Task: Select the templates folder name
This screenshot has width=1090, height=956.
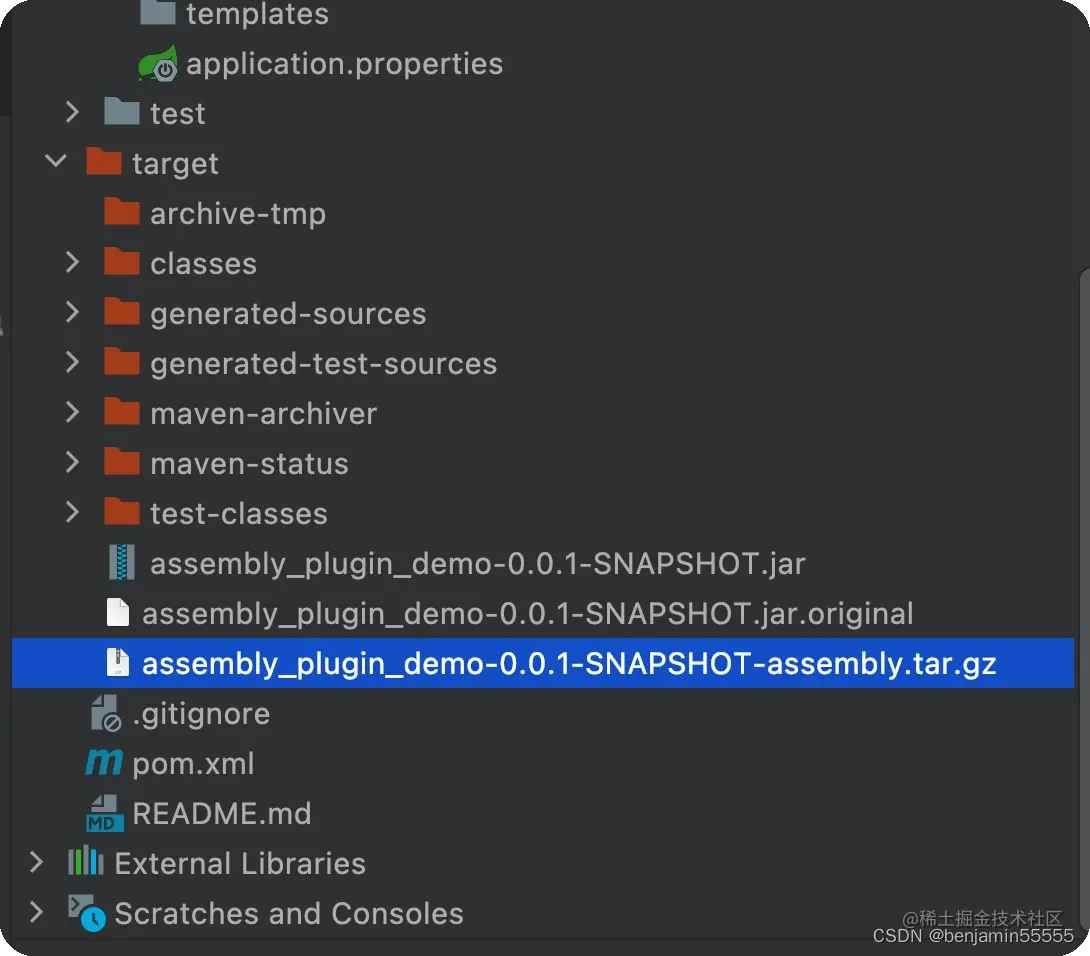Action: [x=257, y=14]
